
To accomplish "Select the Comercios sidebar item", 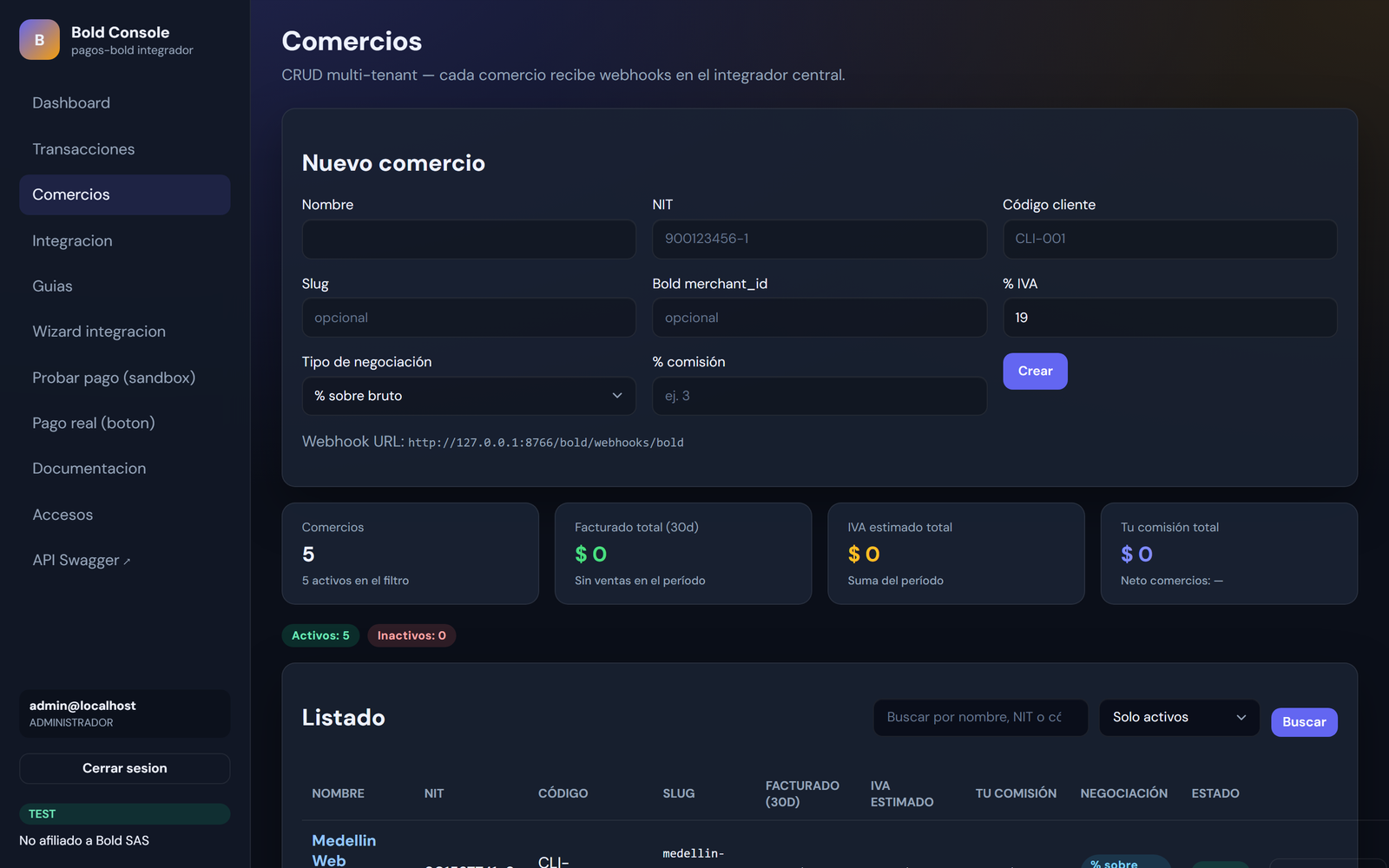I will coord(124,194).
